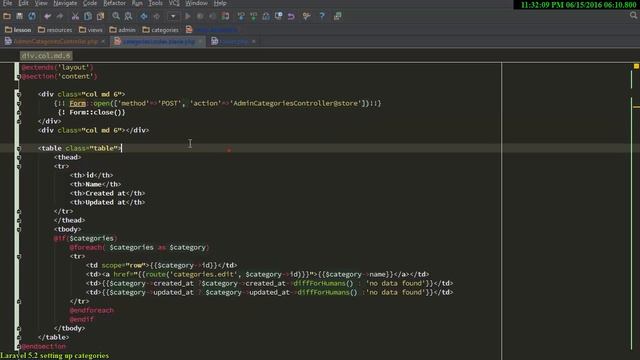
Task: Close the AdminCategoriesController.php tab
Action: click(103, 42)
